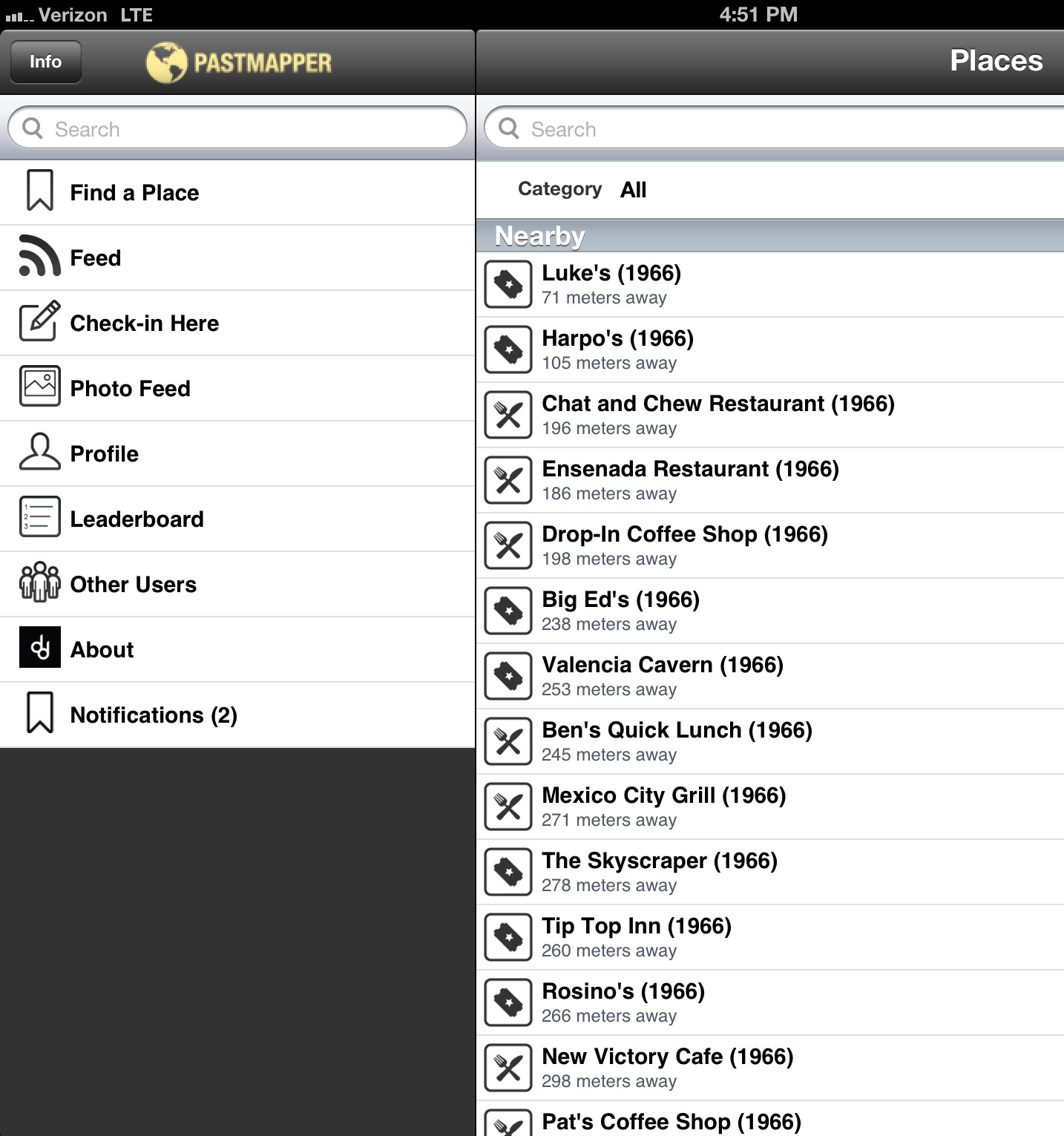This screenshot has height=1136, width=1064.
Task: Open Ben's Quick Lunch (1966)
Action: (x=770, y=742)
